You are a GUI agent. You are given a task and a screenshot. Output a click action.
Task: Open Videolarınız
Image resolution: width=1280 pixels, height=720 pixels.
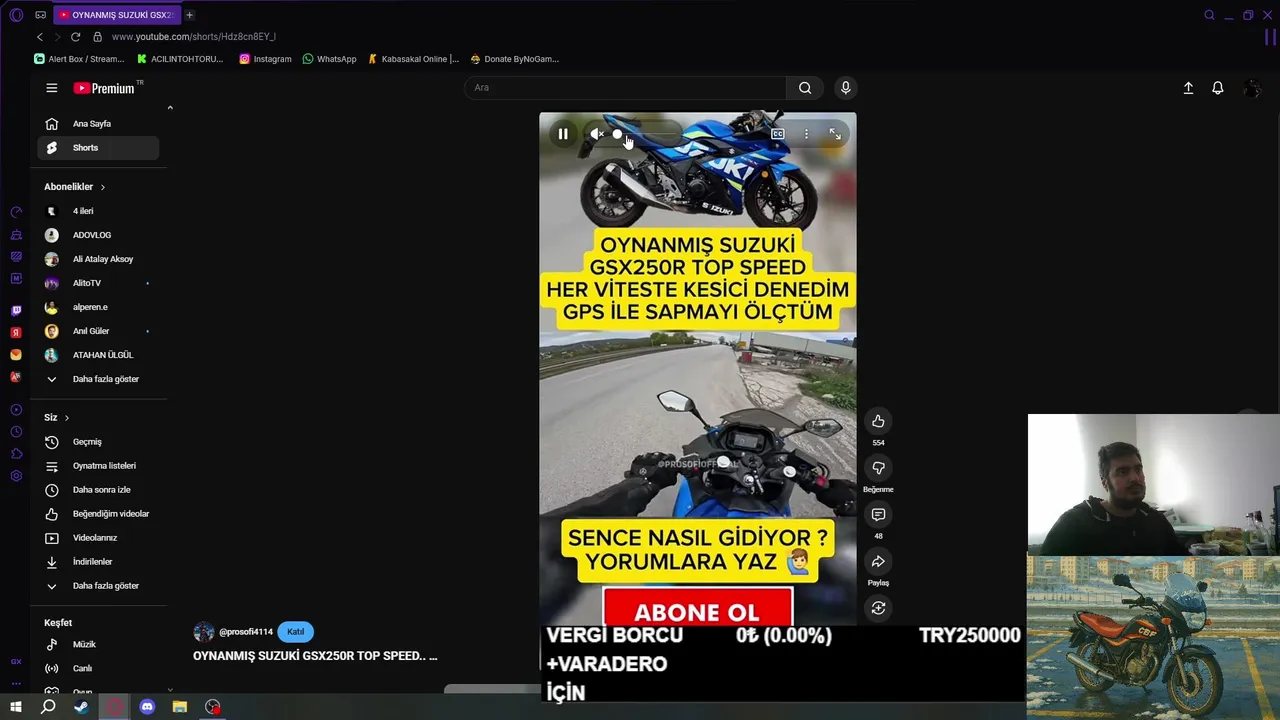click(x=98, y=538)
